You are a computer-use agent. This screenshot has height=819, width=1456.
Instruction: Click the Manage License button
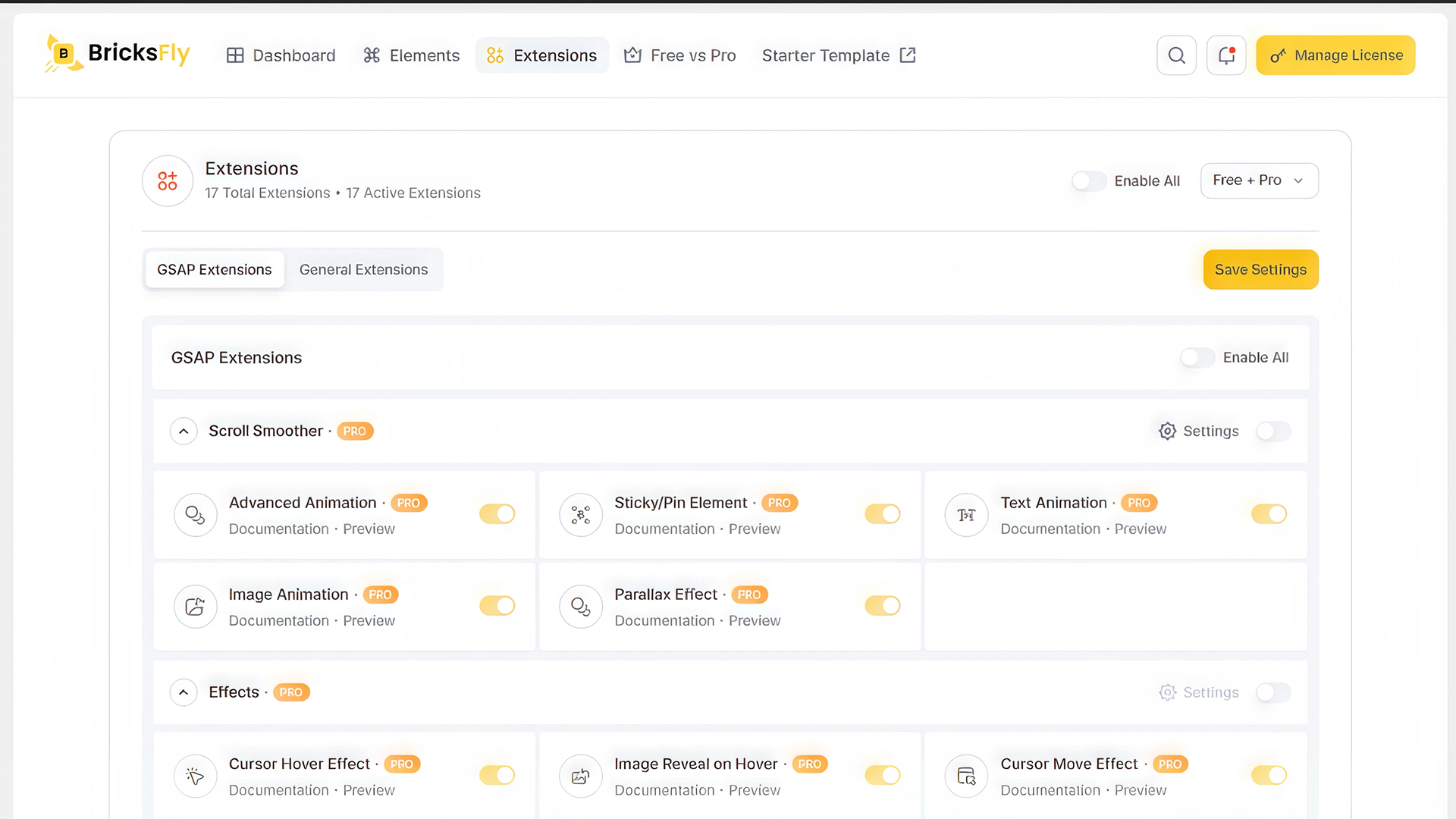point(1335,55)
